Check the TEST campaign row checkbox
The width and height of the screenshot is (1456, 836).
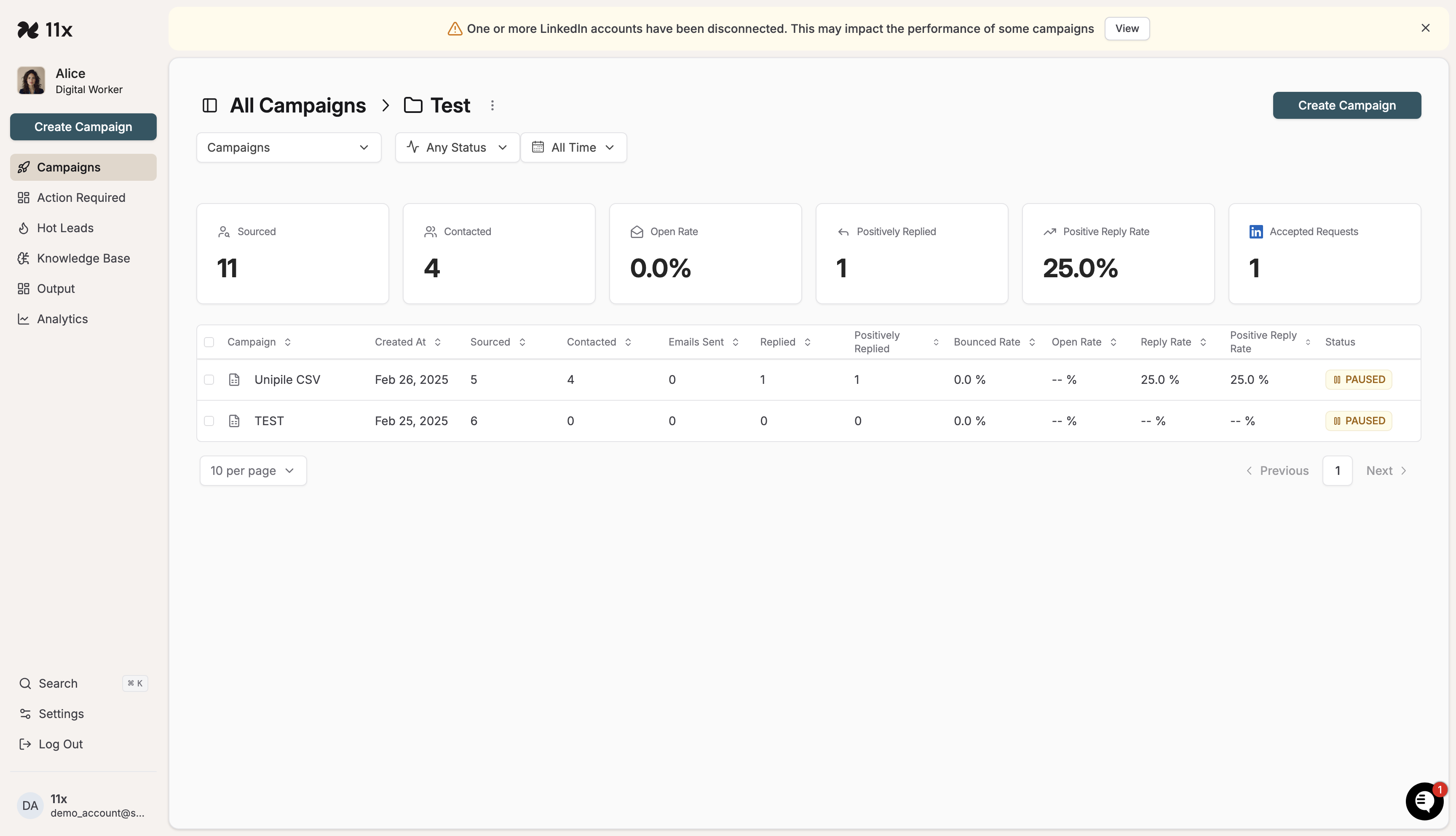pyautogui.click(x=209, y=420)
